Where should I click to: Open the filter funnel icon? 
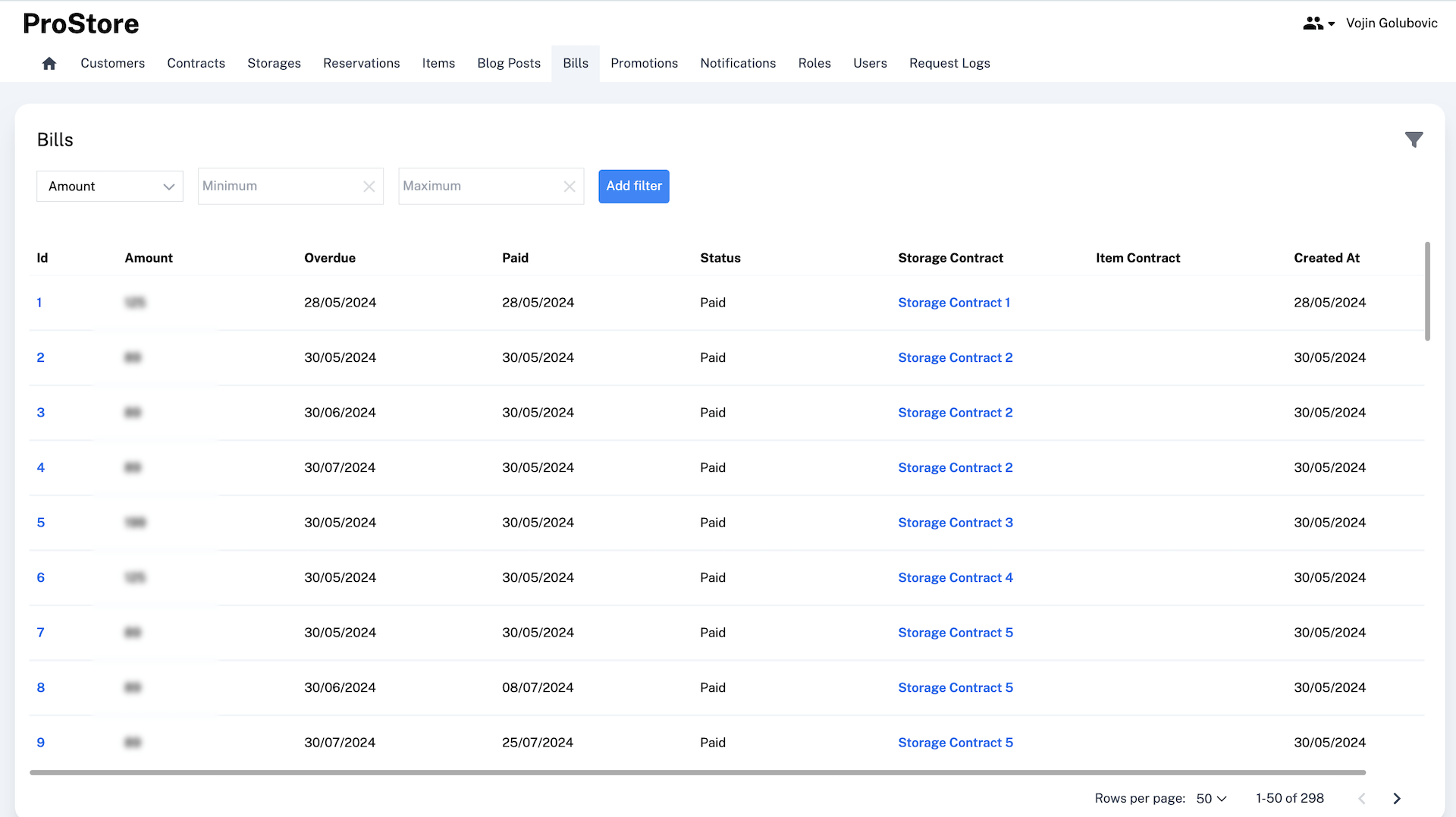click(1414, 140)
